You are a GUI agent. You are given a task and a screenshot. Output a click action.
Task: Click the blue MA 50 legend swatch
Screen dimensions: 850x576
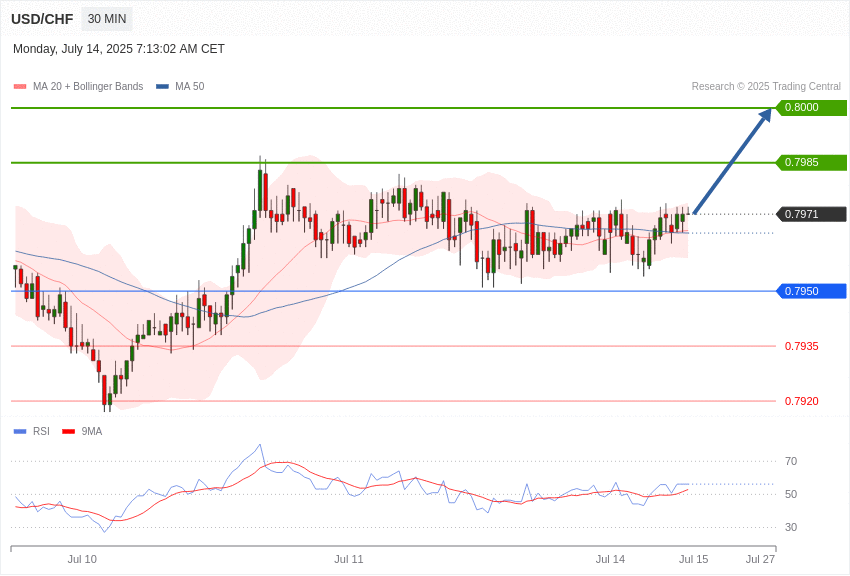162,87
